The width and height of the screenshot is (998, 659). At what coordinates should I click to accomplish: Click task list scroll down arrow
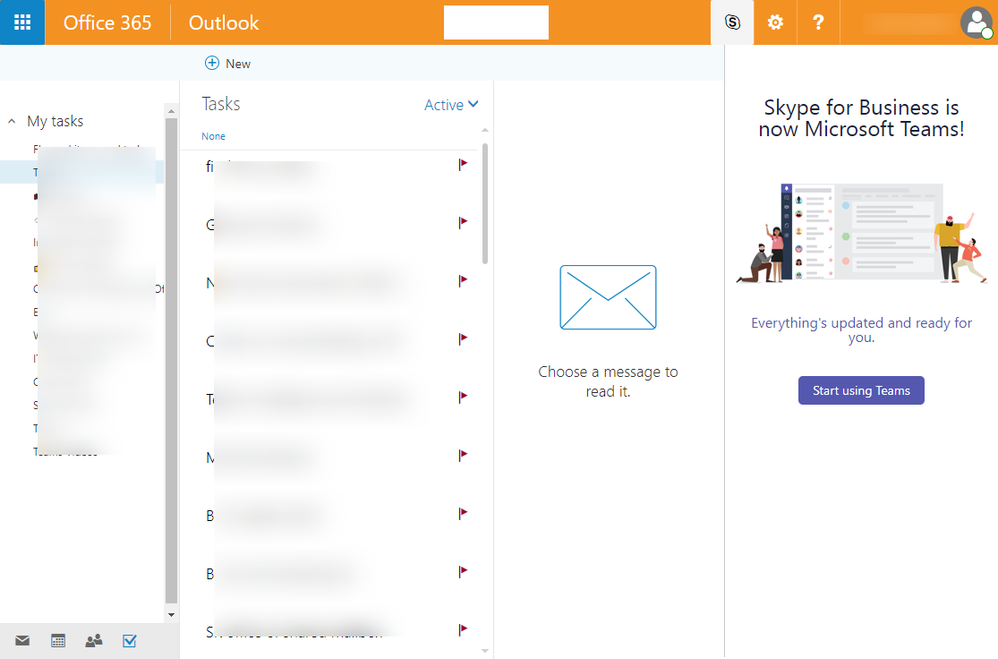pyautogui.click(x=485, y=651)
